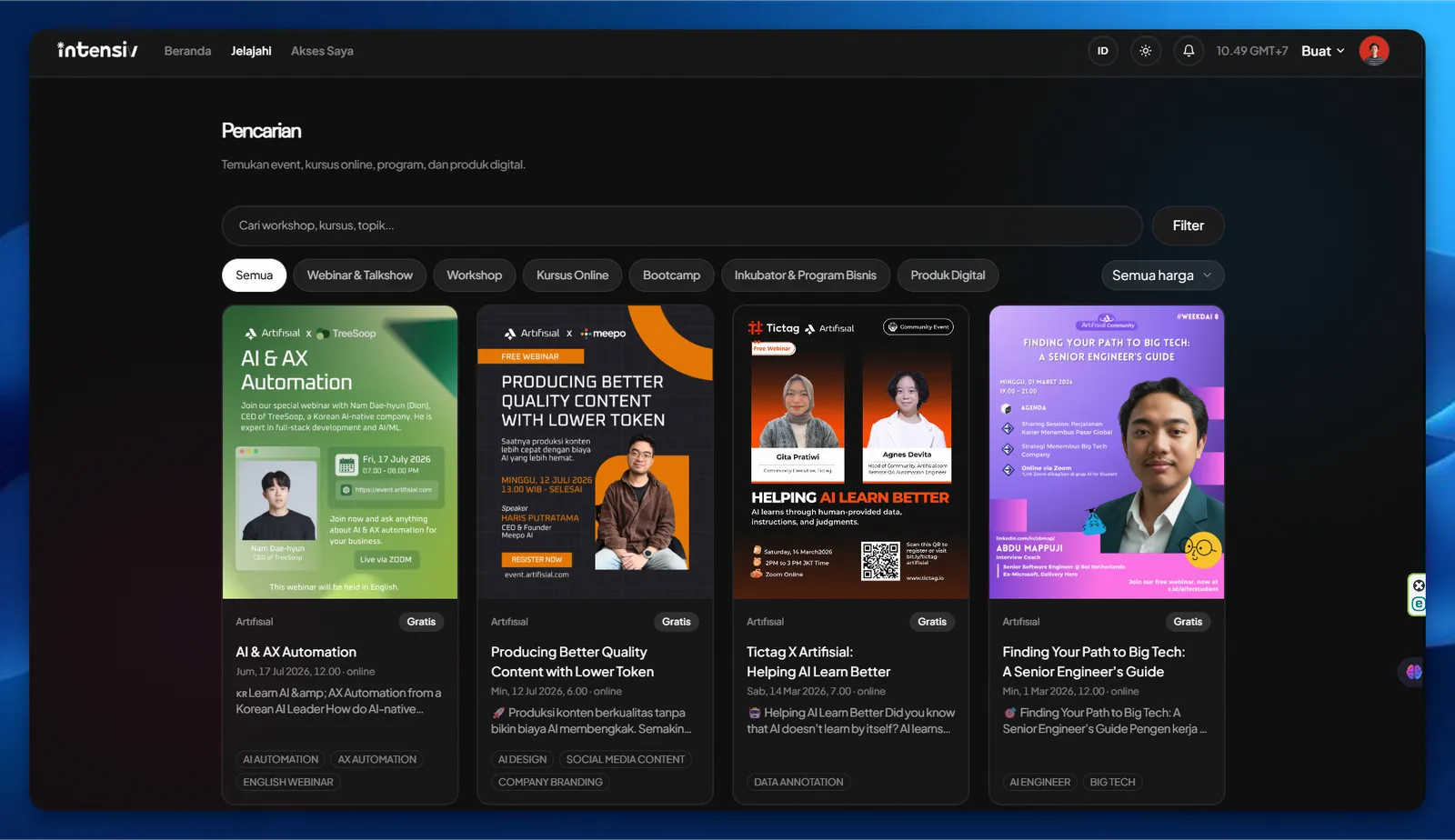The height and width of the screenshot is (840, 1455).
Task: Expand the Semua harga price dropdown
Action: (x=1162, y=275)
